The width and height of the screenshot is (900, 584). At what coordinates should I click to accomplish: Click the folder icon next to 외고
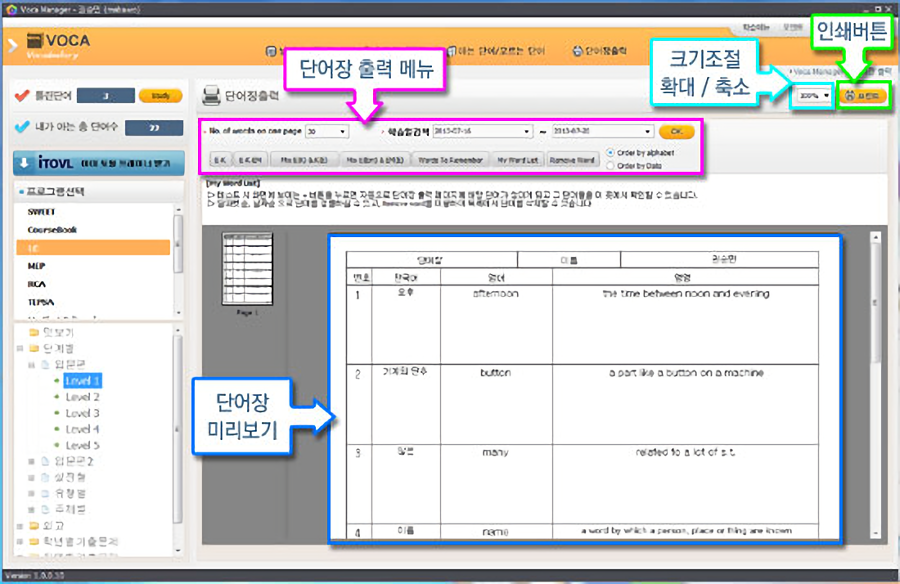[33, 523]
